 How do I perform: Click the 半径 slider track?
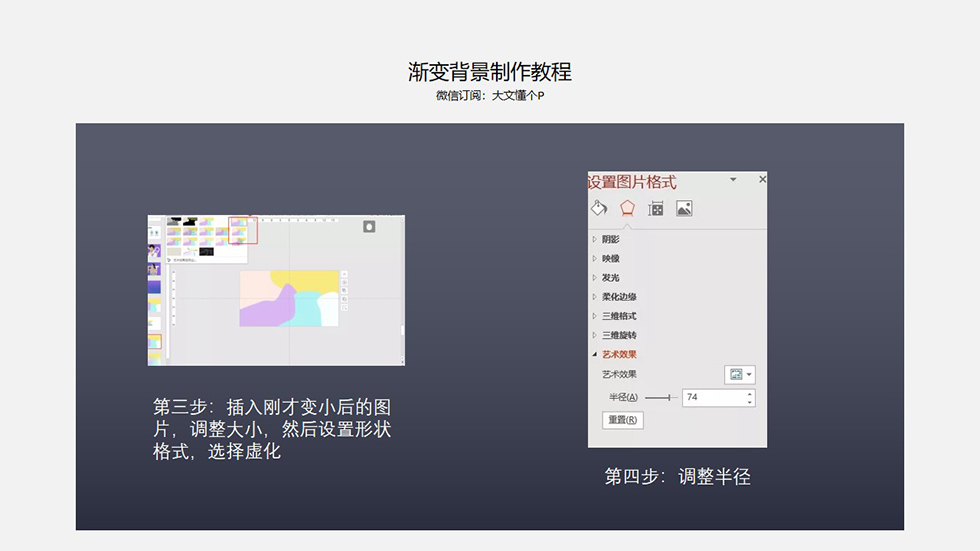660,398
